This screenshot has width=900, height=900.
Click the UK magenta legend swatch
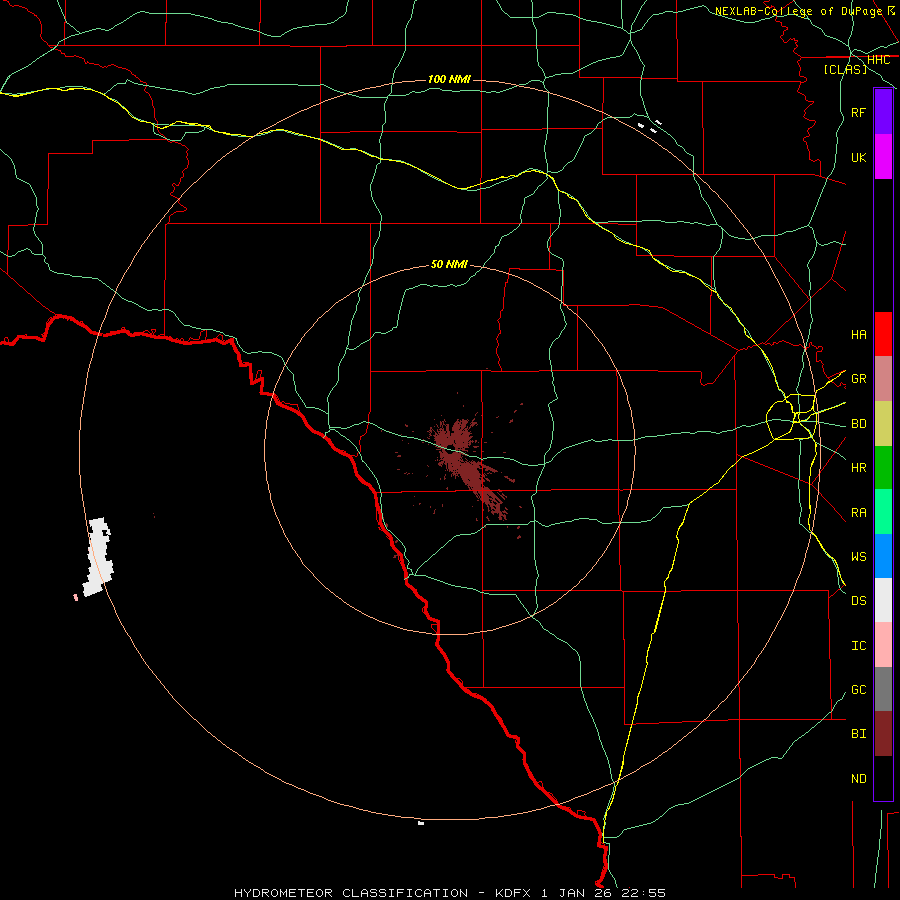[883, 157]
